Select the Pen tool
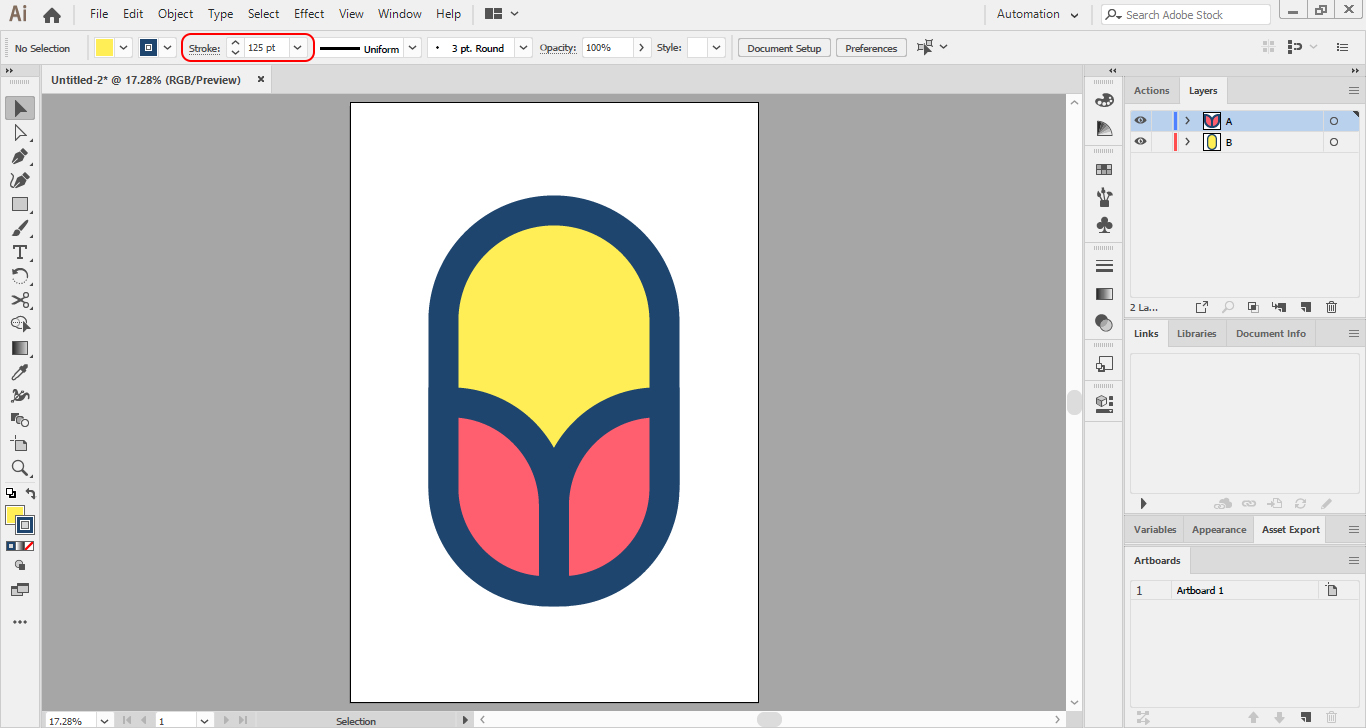Image resolution: width=1366 pixels, height=728 pixels. (x=20, y=156)
